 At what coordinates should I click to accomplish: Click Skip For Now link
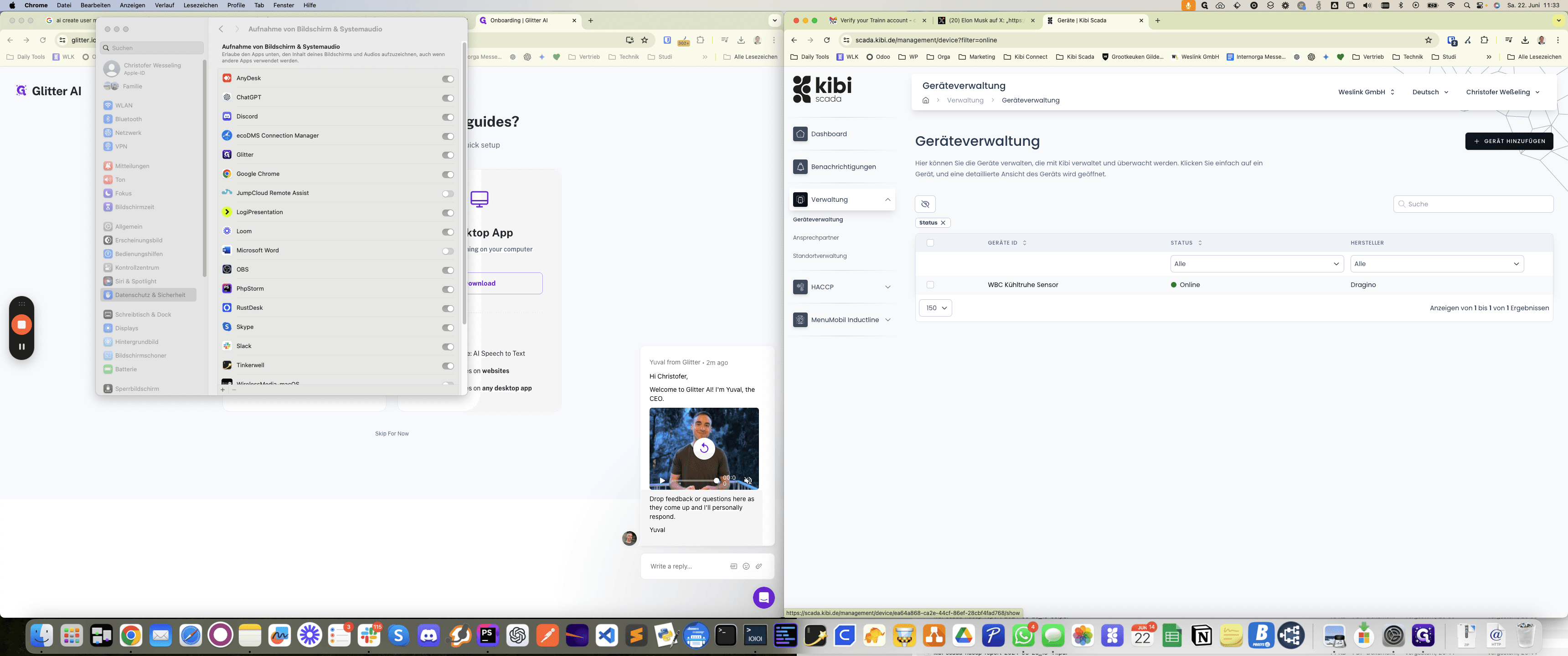point(392,434)
